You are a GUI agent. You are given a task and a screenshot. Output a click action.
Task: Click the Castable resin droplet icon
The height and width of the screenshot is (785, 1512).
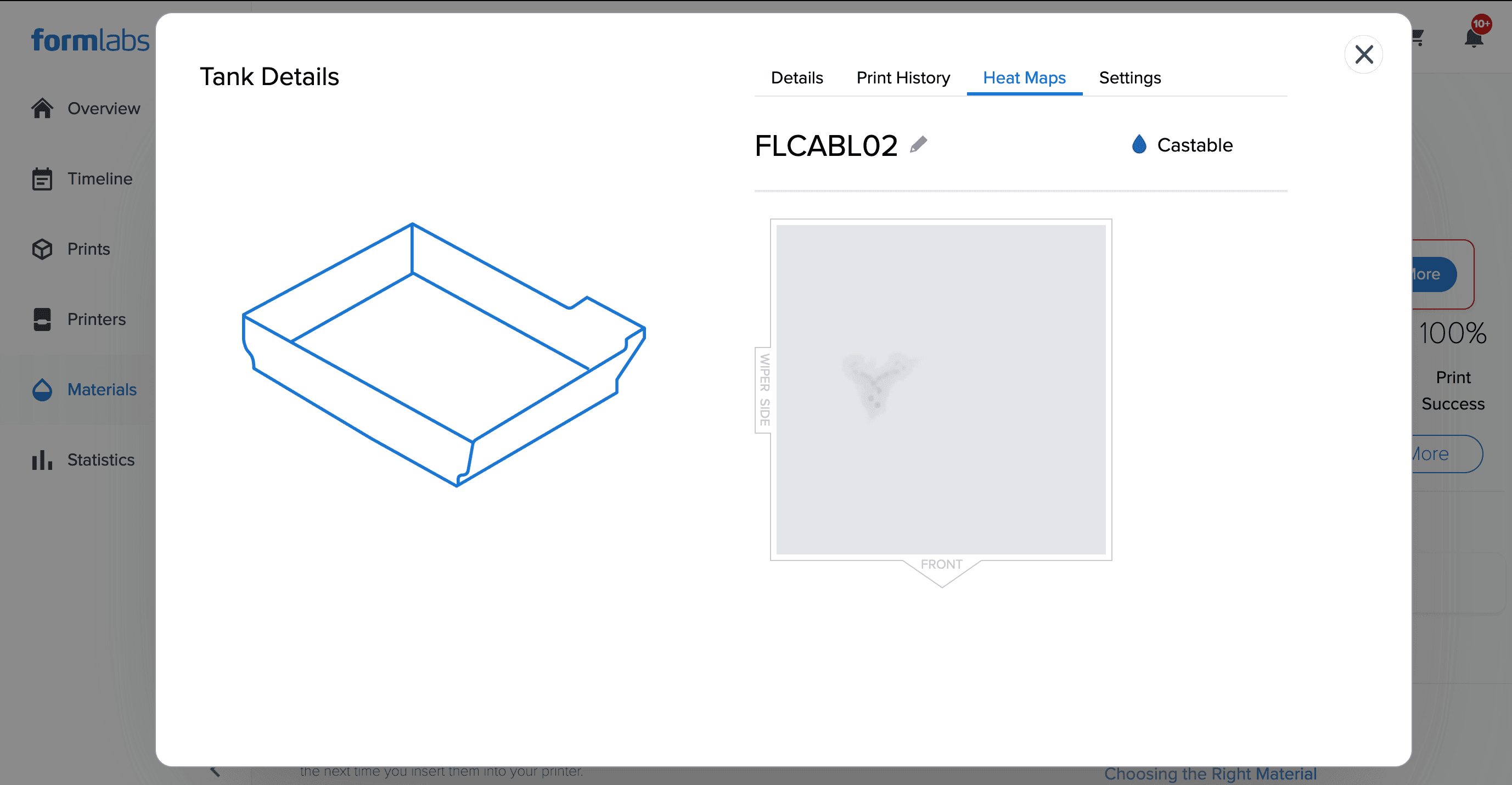[x=1139, y=144]
